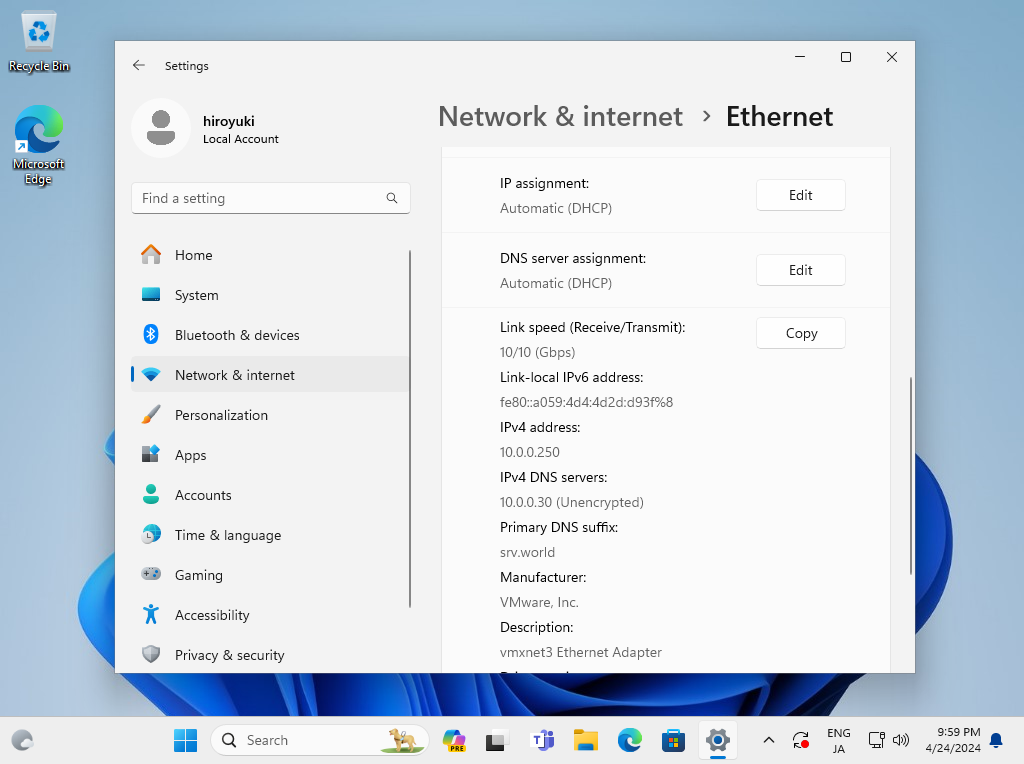
Task: Copy the network properties
Action: pos(800,333)
